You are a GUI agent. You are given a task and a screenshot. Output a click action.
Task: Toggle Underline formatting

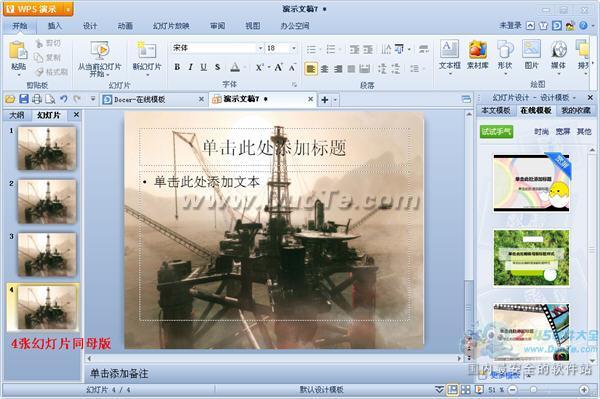click(204, 67)
